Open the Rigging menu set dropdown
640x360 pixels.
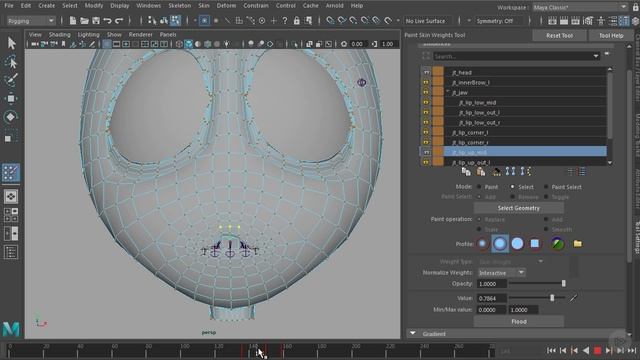click(x=31, y=21)
